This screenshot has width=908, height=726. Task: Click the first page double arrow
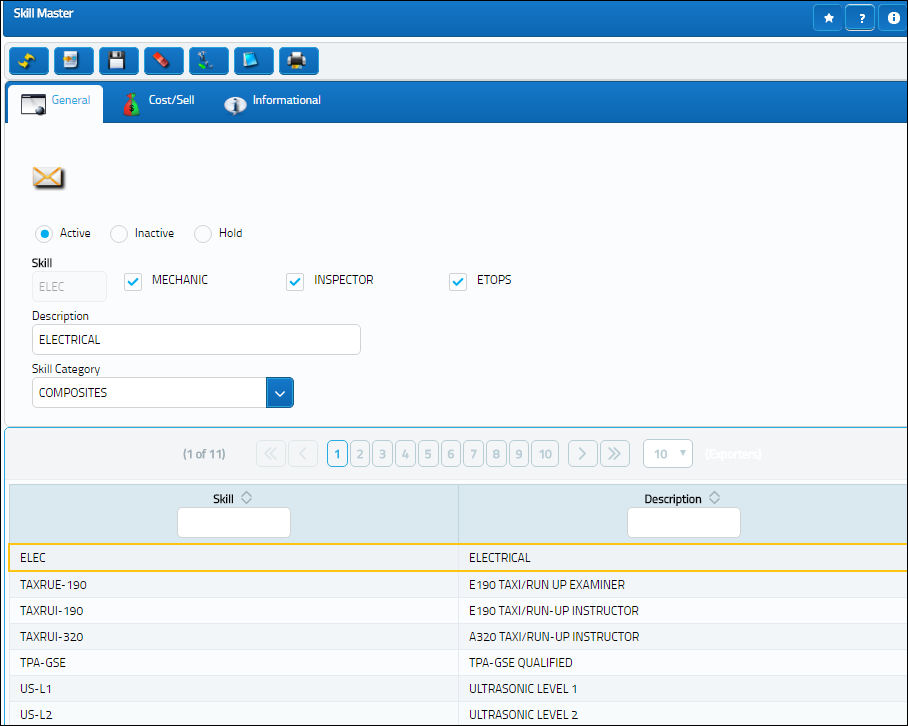[270, 454]
